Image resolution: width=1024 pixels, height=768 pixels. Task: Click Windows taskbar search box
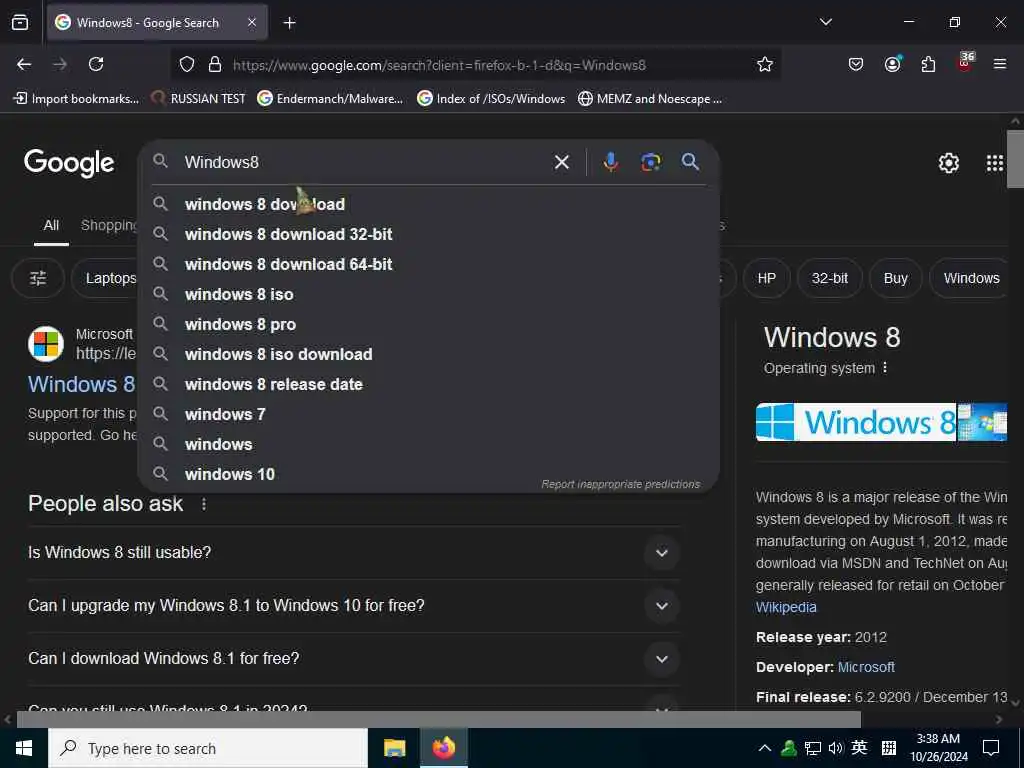tap(208, 748)
